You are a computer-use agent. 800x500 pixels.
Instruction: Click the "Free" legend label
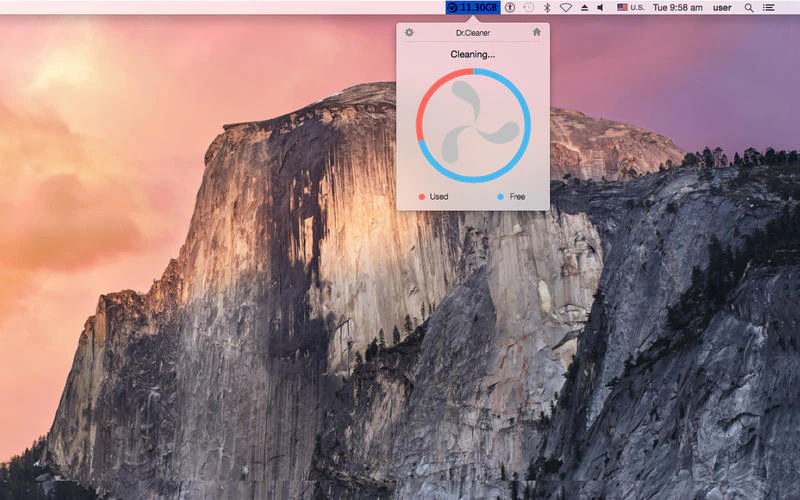tap(517, 196)
